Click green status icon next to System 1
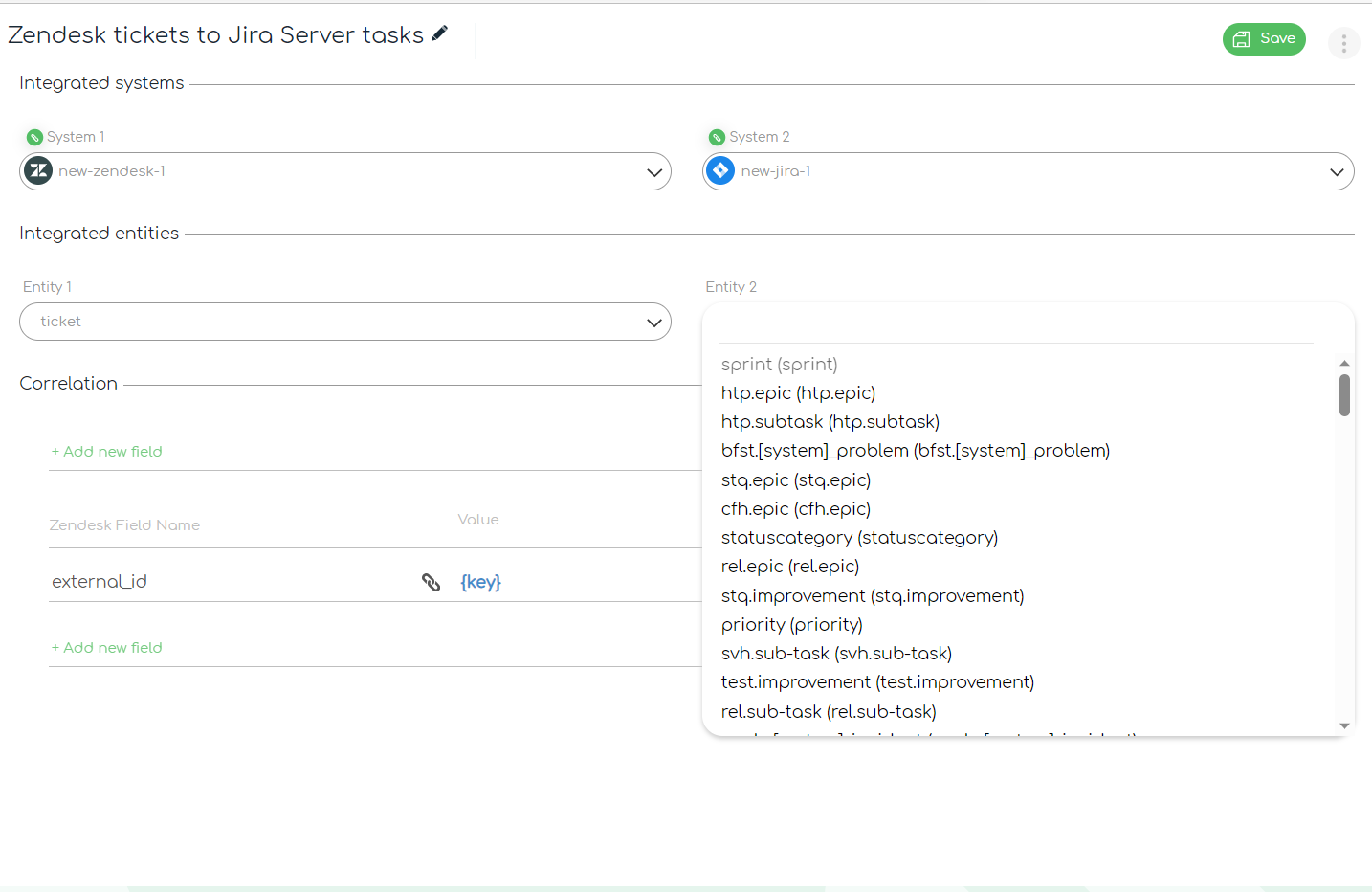1372x892 pixels. coord(34,137)
